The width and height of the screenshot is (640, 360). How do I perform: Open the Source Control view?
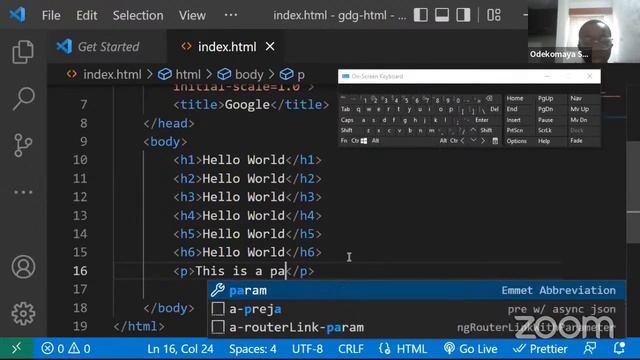click(23, 145)
